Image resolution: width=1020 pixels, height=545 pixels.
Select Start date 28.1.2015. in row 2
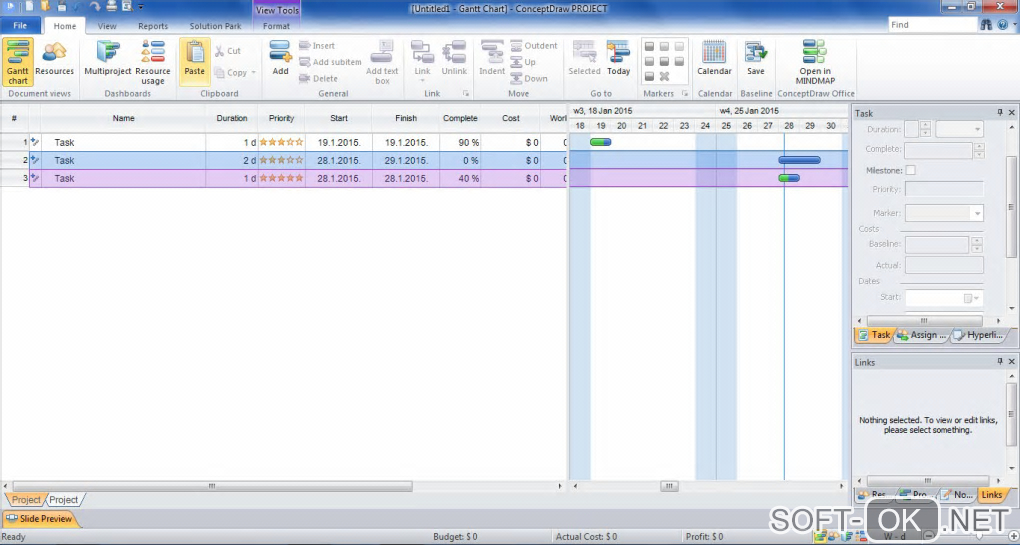tap(338, 160)
